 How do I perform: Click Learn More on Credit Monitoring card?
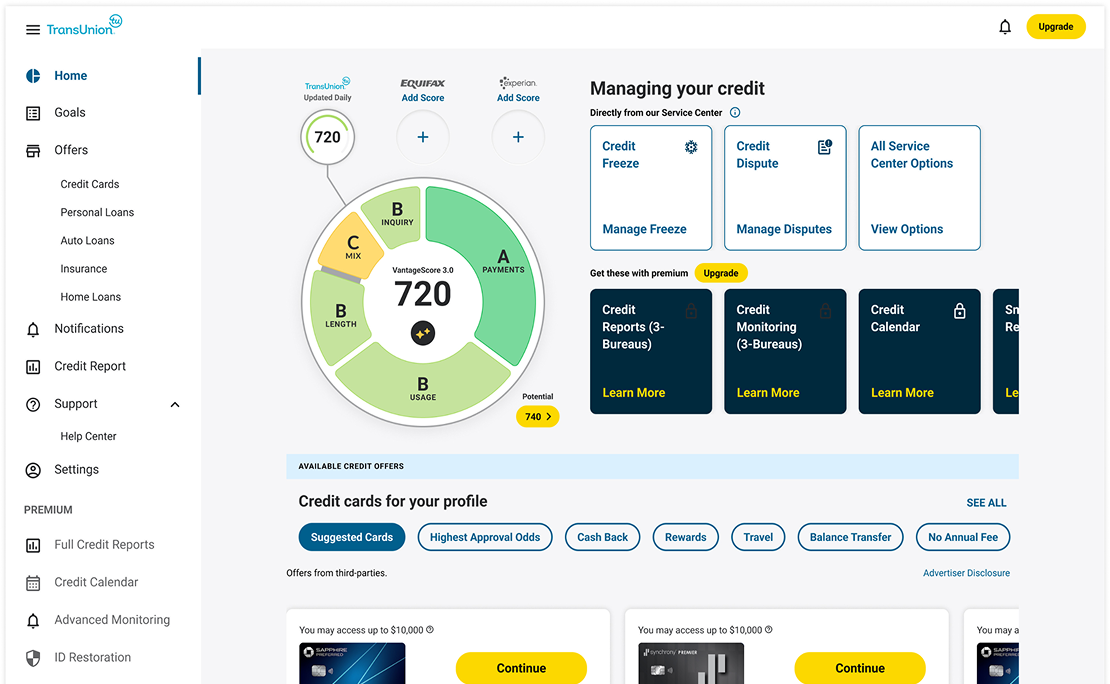tap(768, 392)
